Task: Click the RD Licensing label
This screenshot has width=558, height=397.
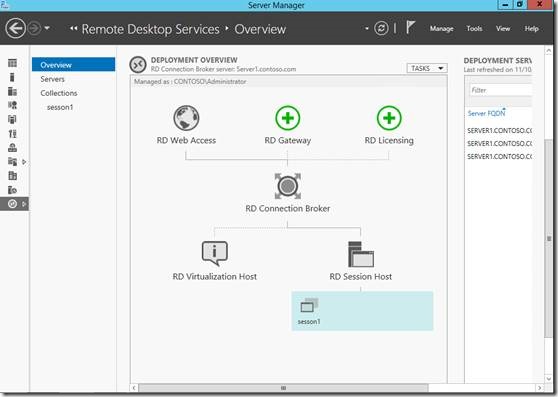Action: pyautogui.click(x=389, y=141)
